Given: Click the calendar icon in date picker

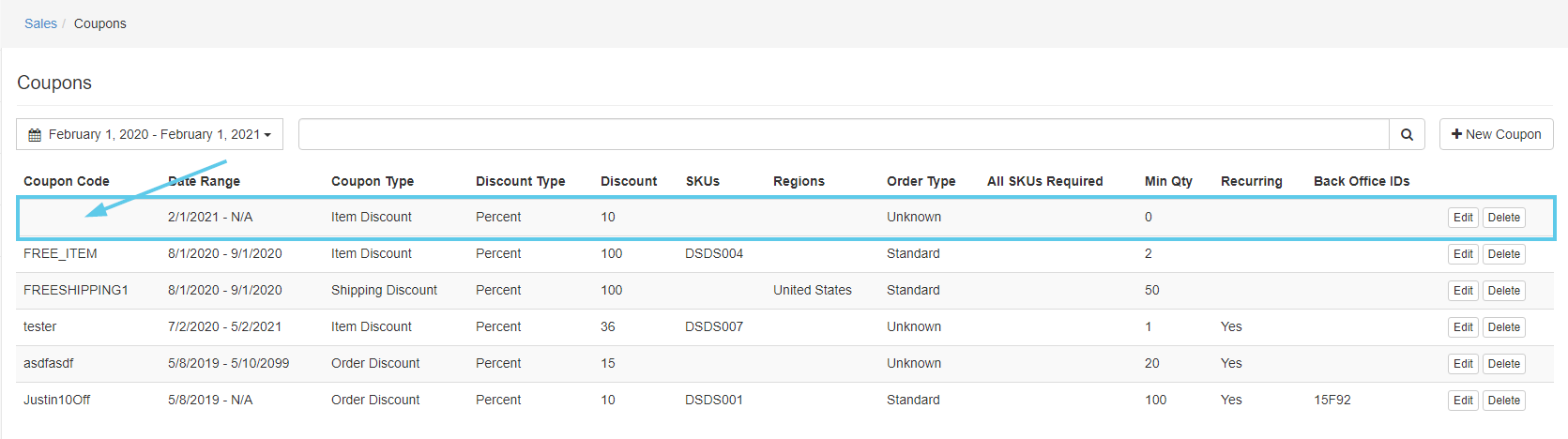Looking at the screenshot, I should (x=35, y=135).
